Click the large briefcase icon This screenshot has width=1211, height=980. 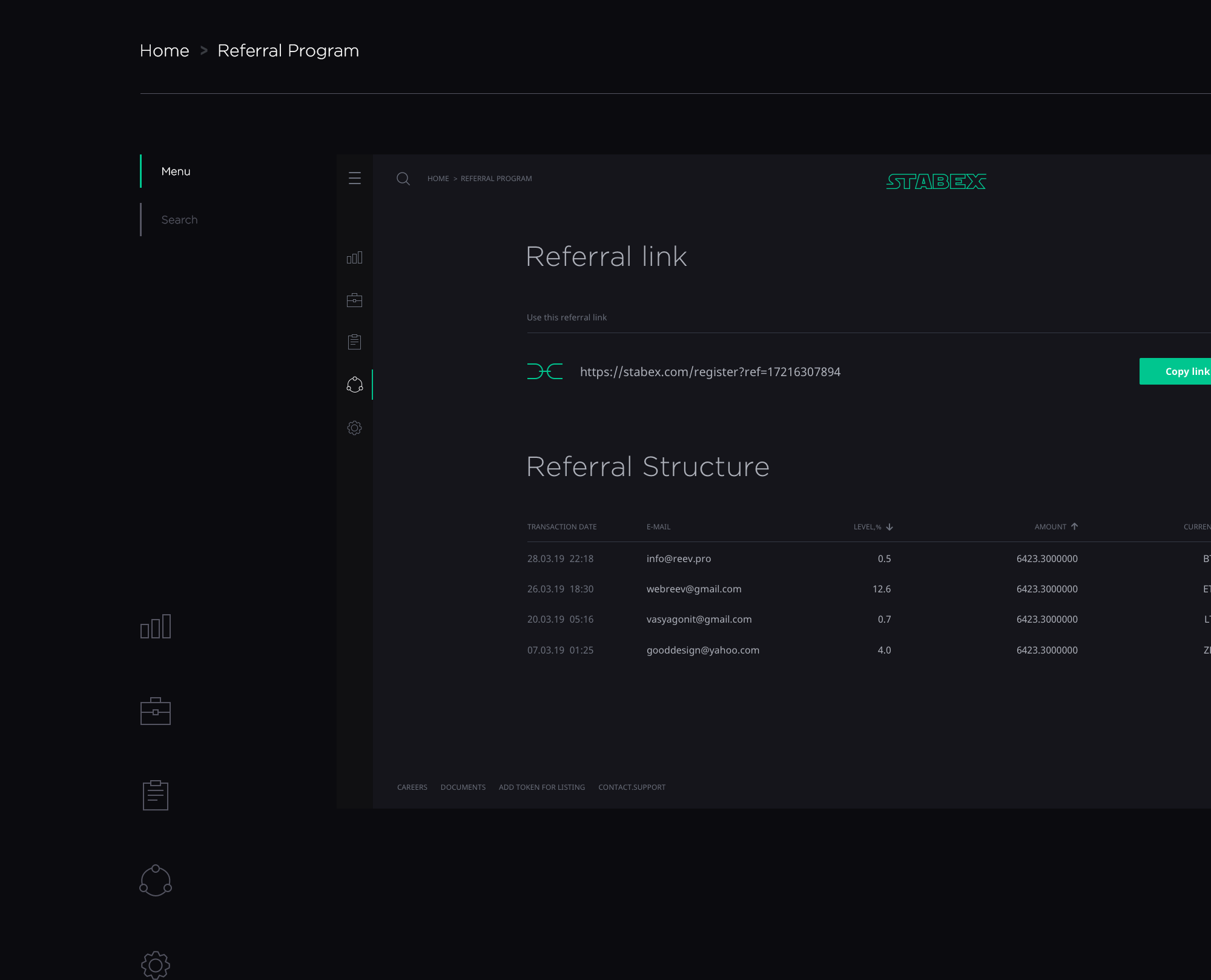tap(156, 712)
